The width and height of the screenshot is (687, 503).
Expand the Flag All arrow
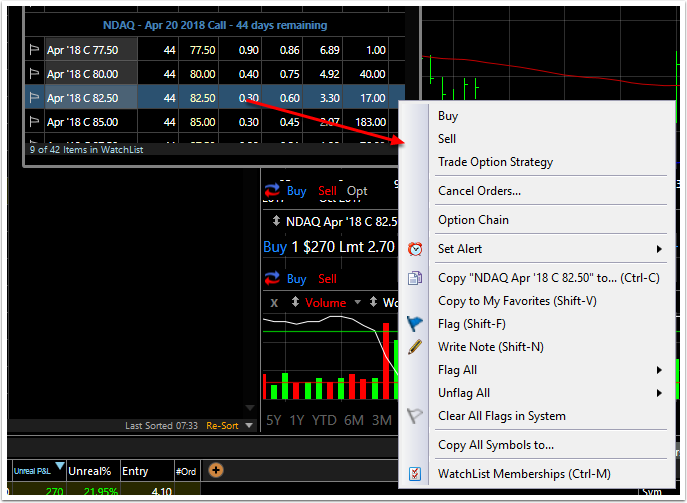[659, 370]
